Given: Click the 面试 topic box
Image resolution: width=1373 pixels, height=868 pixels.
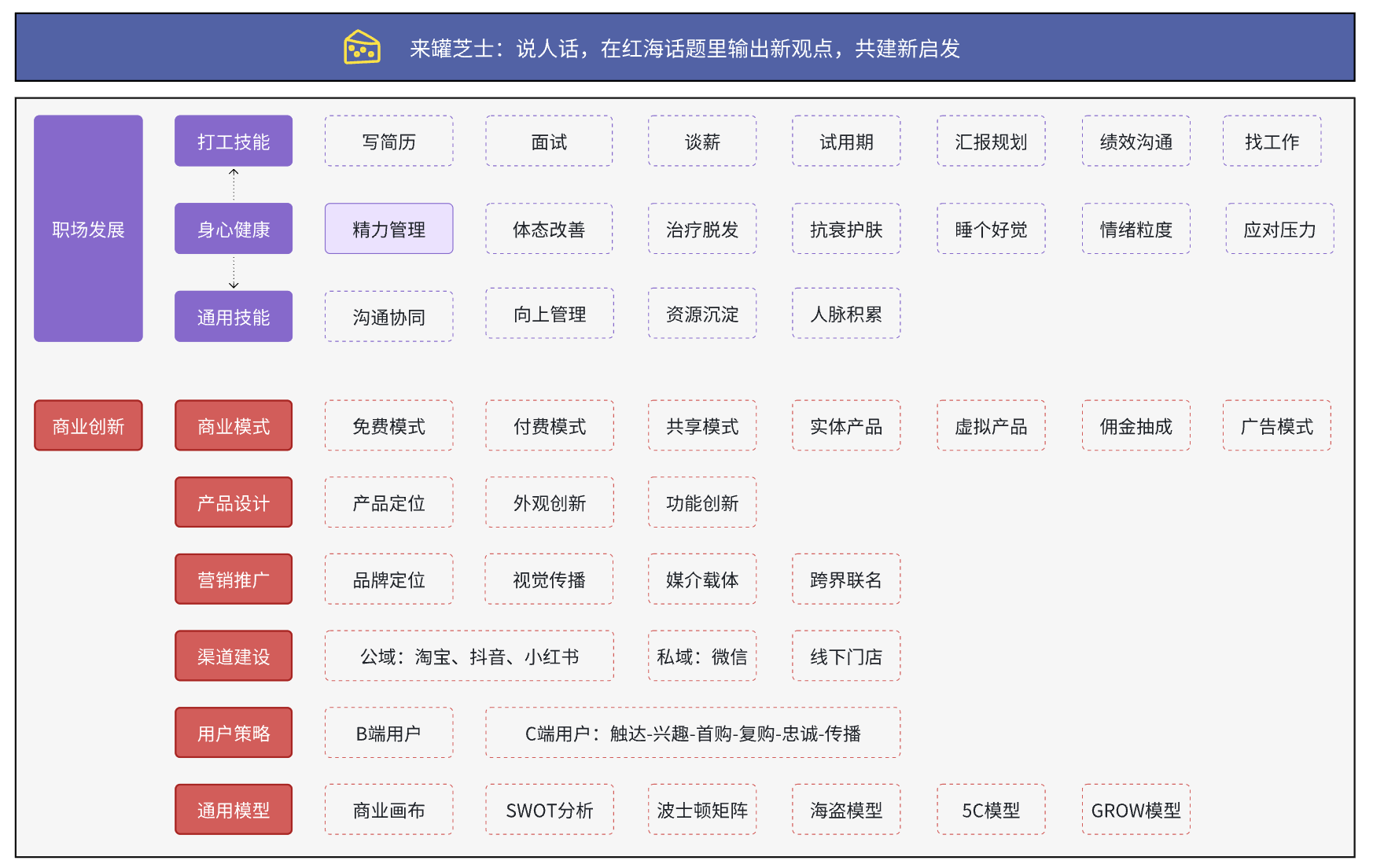Looking at the screenshot, I should (x=549, y=141).
